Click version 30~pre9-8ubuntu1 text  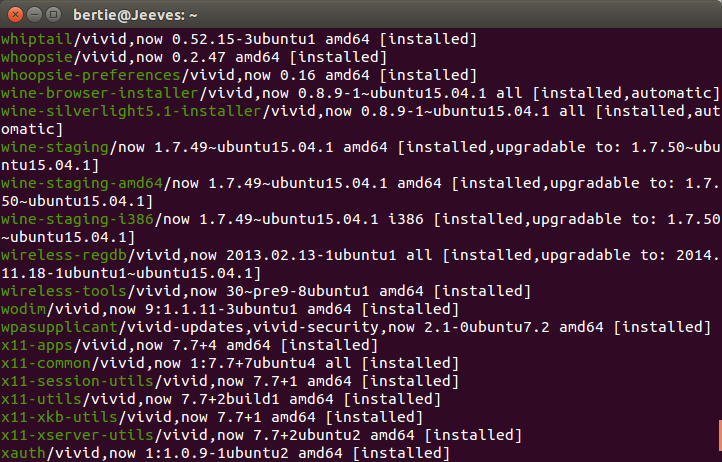297,291
